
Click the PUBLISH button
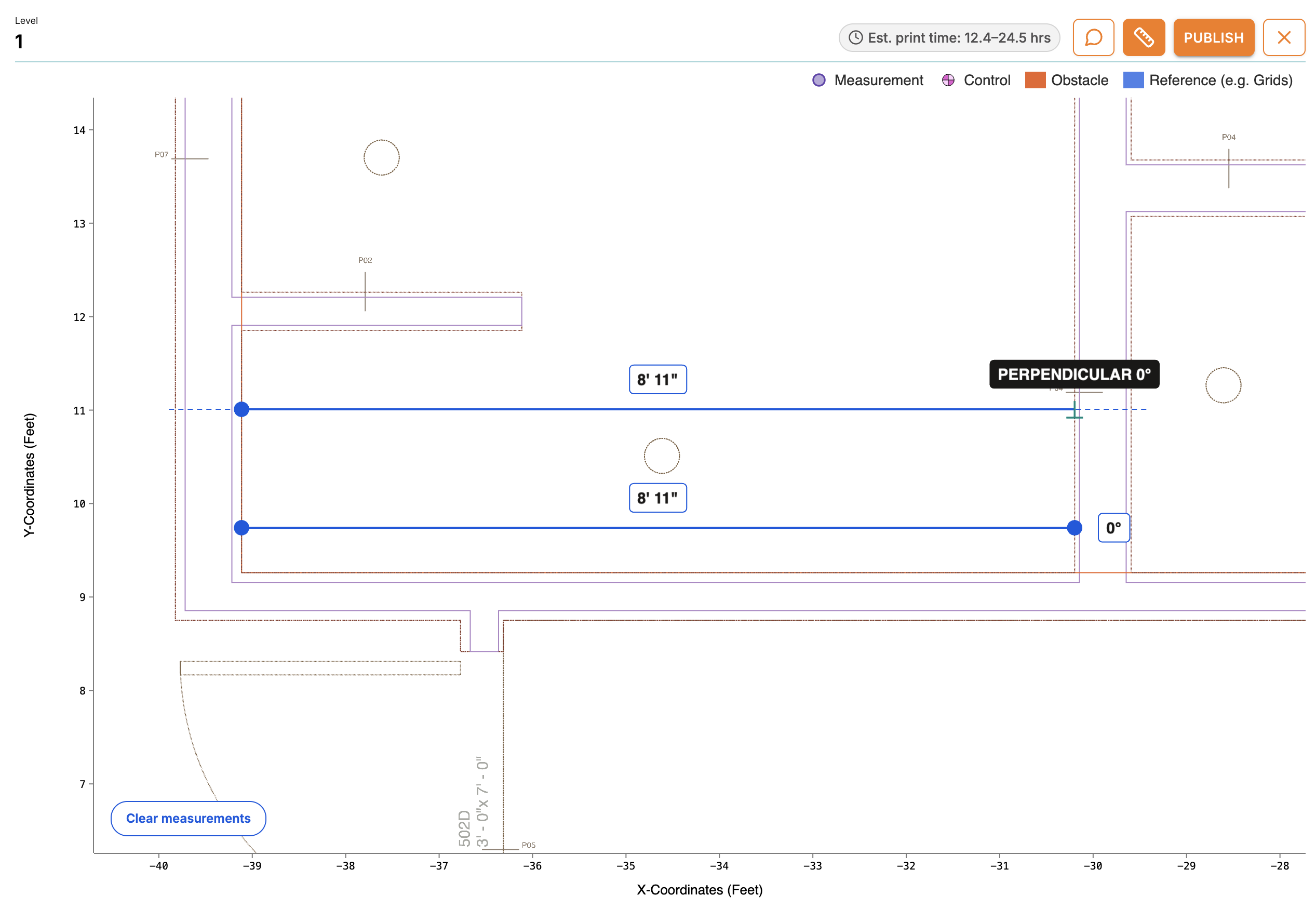(x=1213, y=37)
